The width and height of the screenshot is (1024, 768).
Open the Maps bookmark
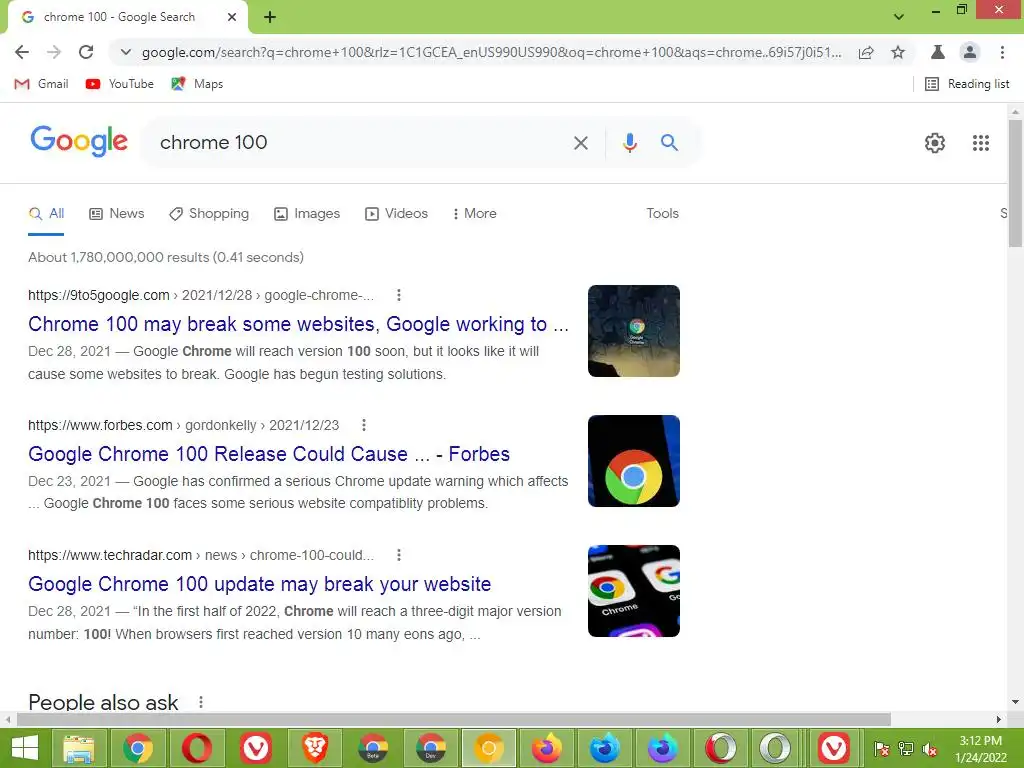coord(197,84)
